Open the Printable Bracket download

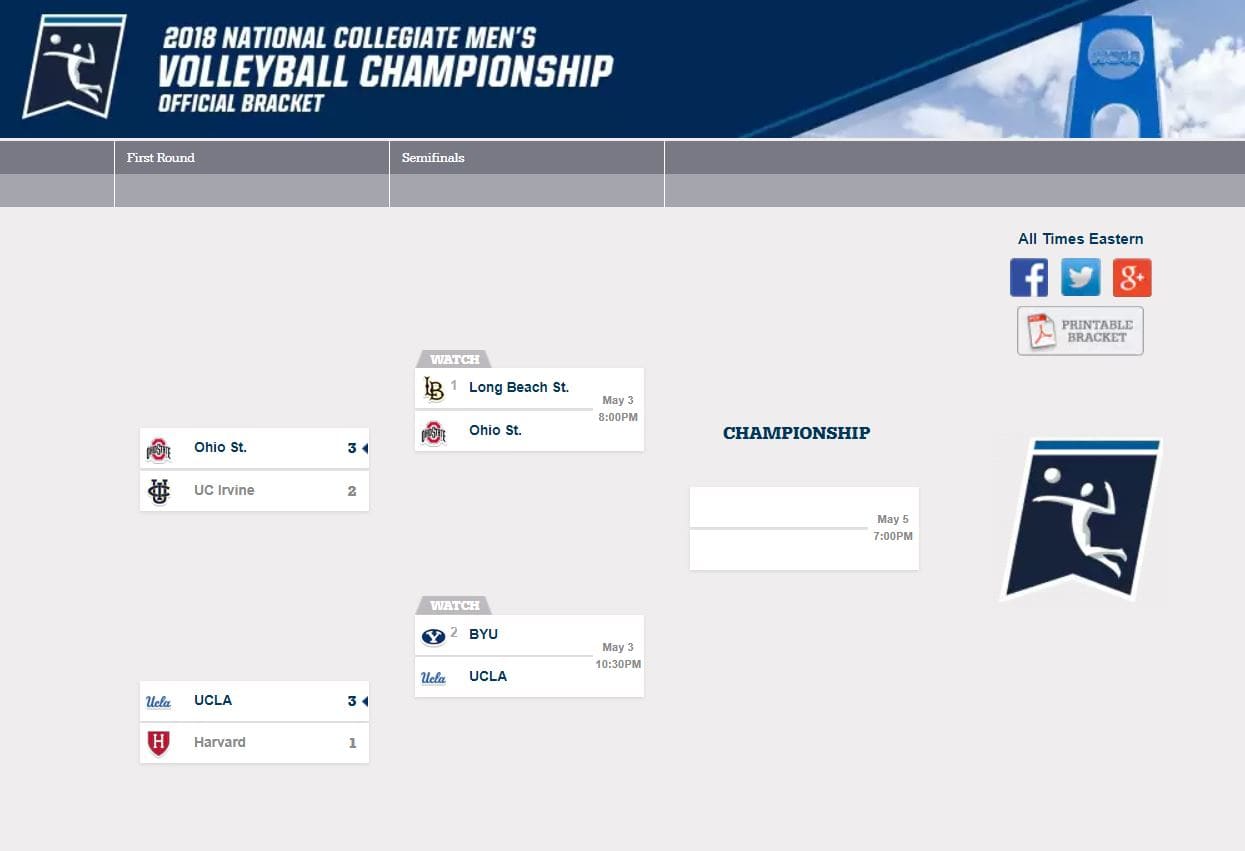(x=1080, y=330)
